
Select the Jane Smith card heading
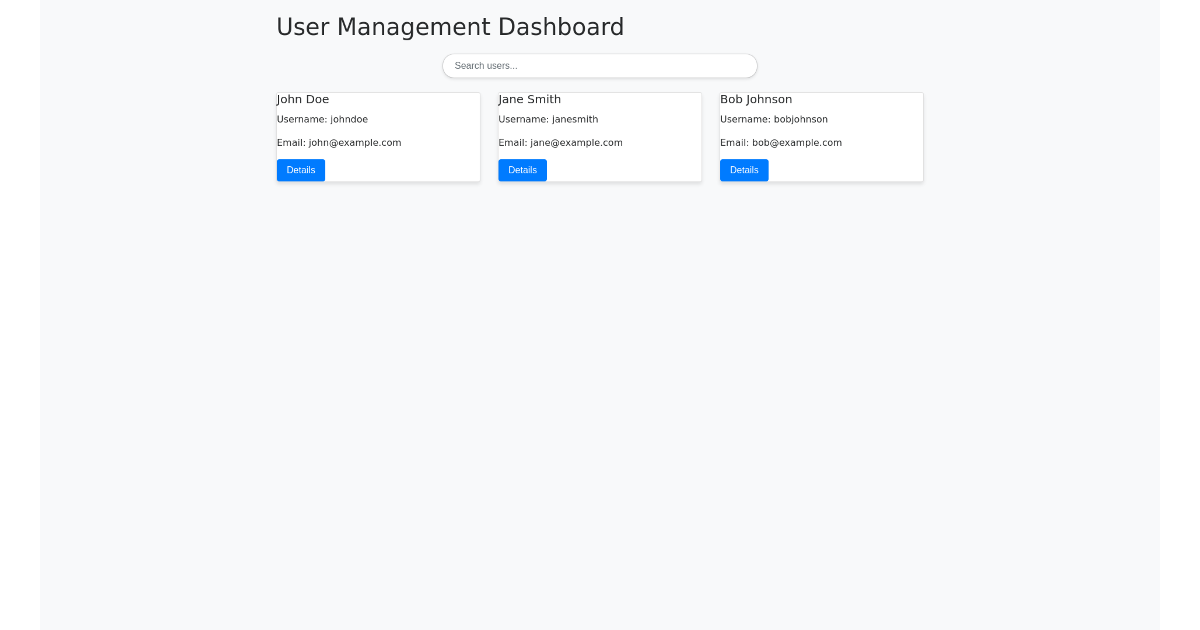[x=529, y=99]
